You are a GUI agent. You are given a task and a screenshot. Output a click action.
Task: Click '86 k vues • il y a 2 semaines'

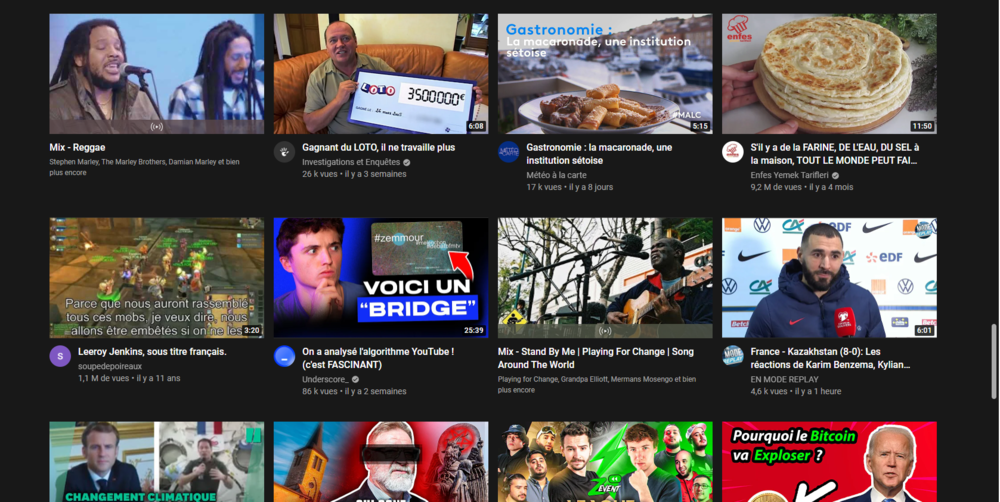tap(354, 391)
